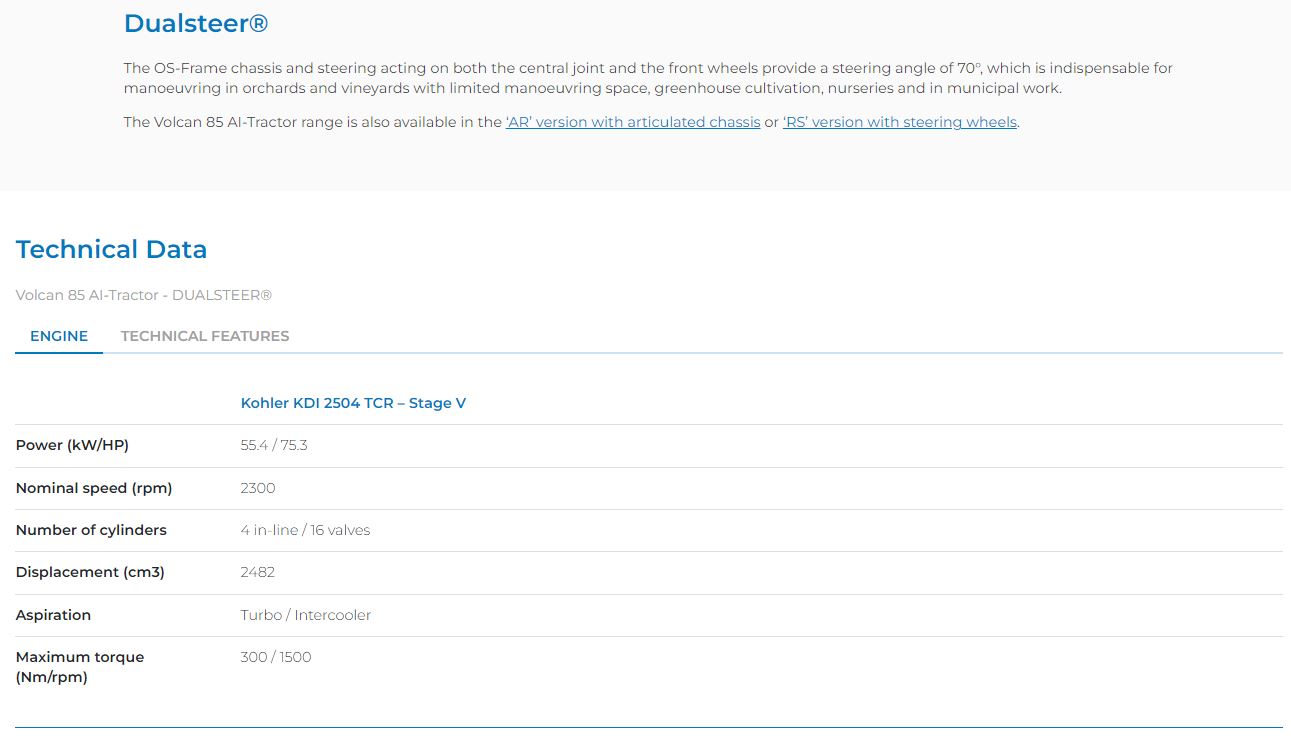This screenshot has width=1291, height=741.
Task: Click the 2482 displacement value
Action: 258,572
